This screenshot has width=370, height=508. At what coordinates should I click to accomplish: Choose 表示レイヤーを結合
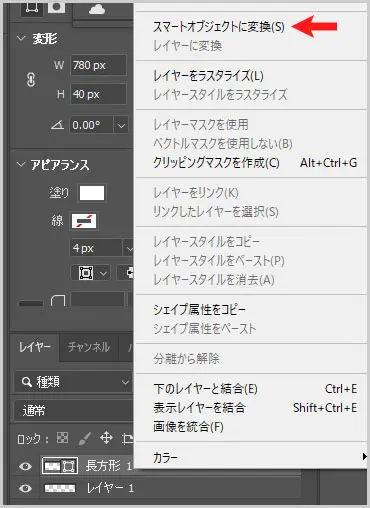pos(199,407)
